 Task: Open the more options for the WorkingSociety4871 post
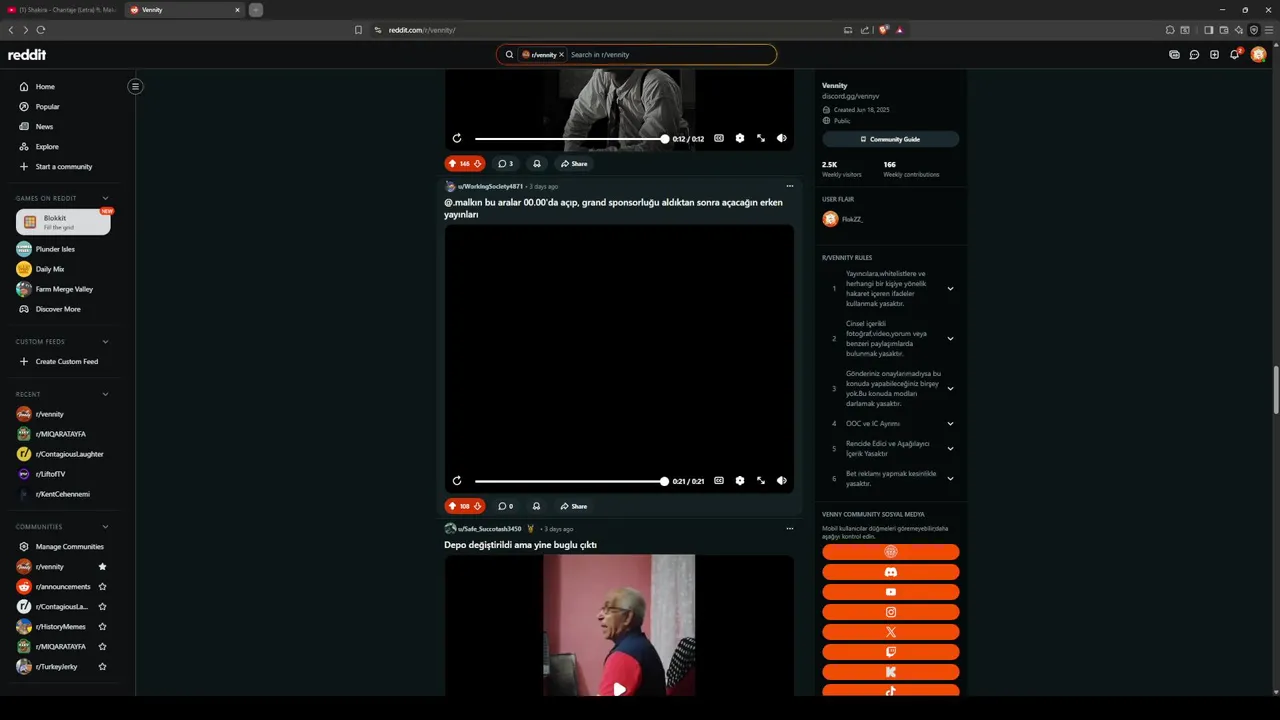[789, 186]
